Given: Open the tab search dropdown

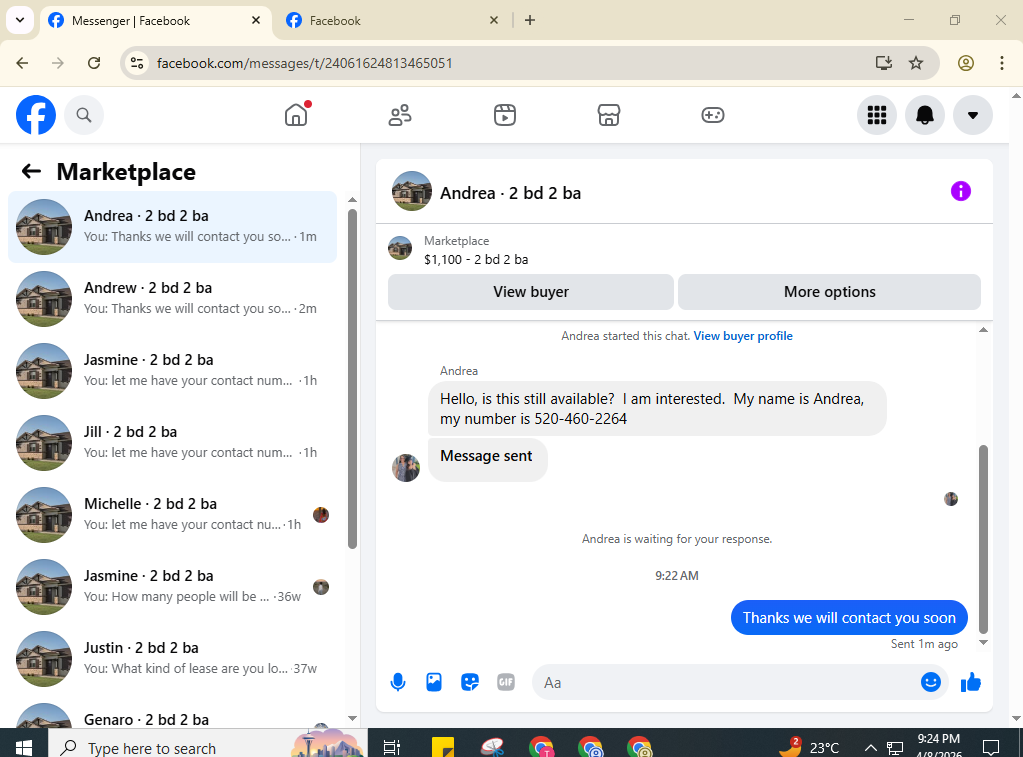Looking at the screenshot, I should click(20, 20).
